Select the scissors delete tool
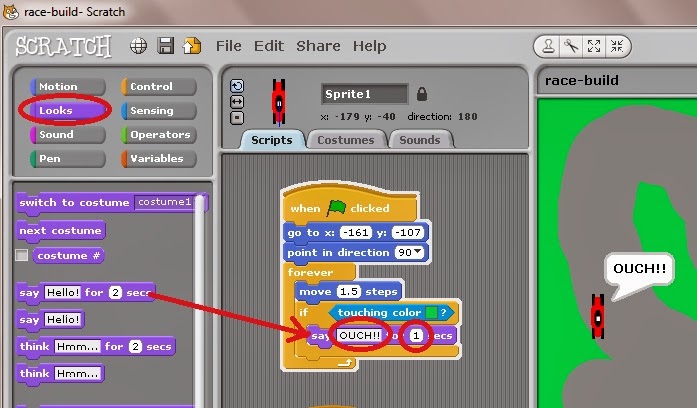Image resolution: width=697 pixels, height=408 pixels. (x=571, y=46)
